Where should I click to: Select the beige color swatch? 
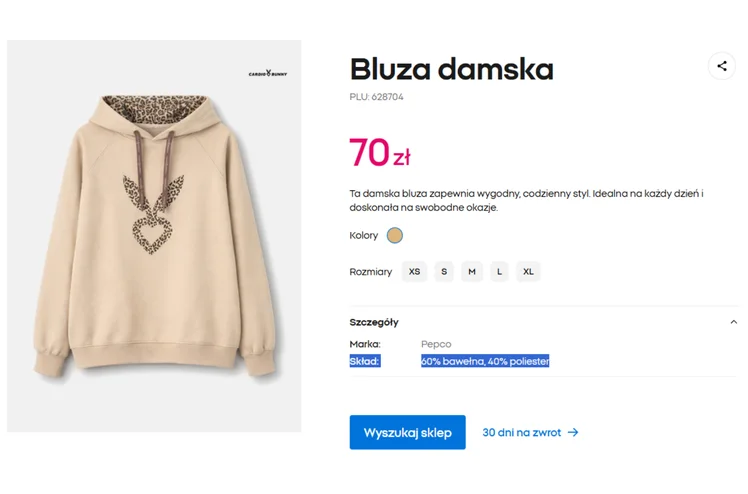pyautogui.click(x=394, y=236)
